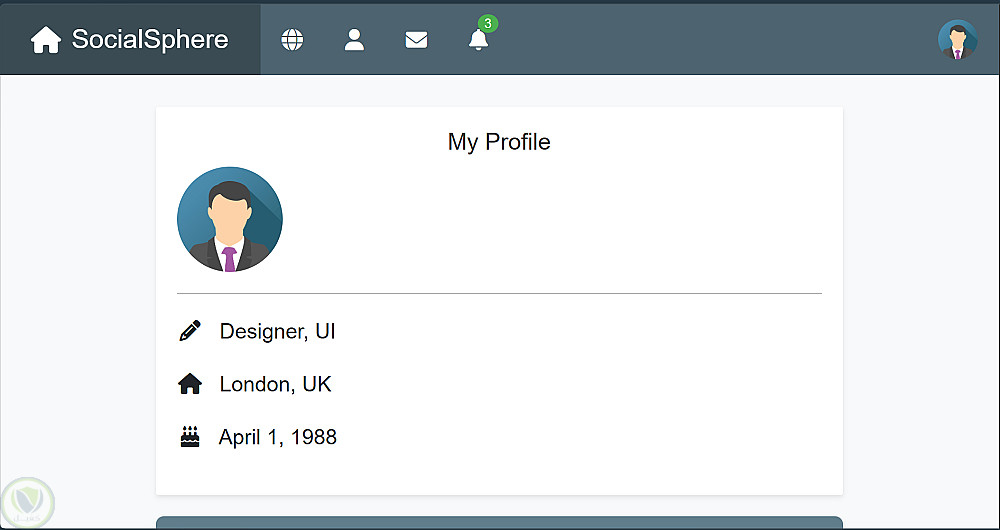Viewport: 1000px width, 530px height.
Task: Click the birthday cake icon
Action: point(190,437)
